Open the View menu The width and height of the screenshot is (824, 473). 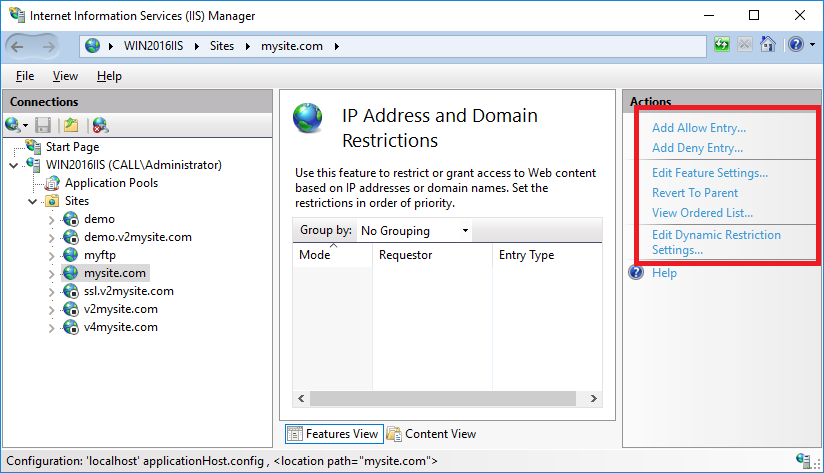(65, 76)
